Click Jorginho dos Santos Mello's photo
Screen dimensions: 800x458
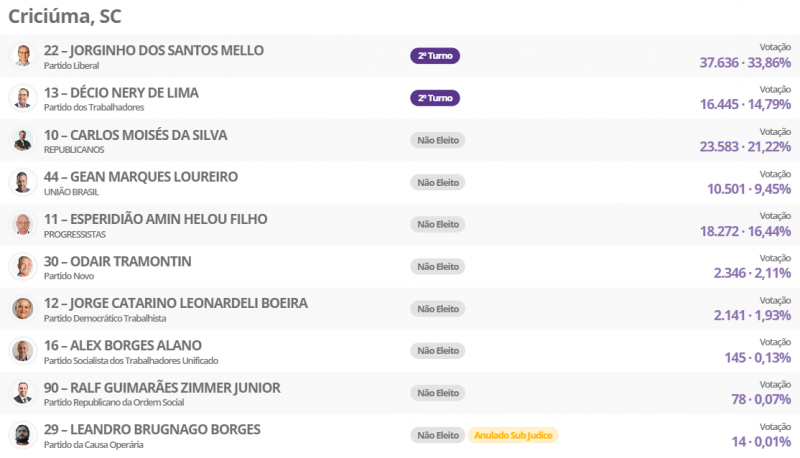(x=22, y=56)
